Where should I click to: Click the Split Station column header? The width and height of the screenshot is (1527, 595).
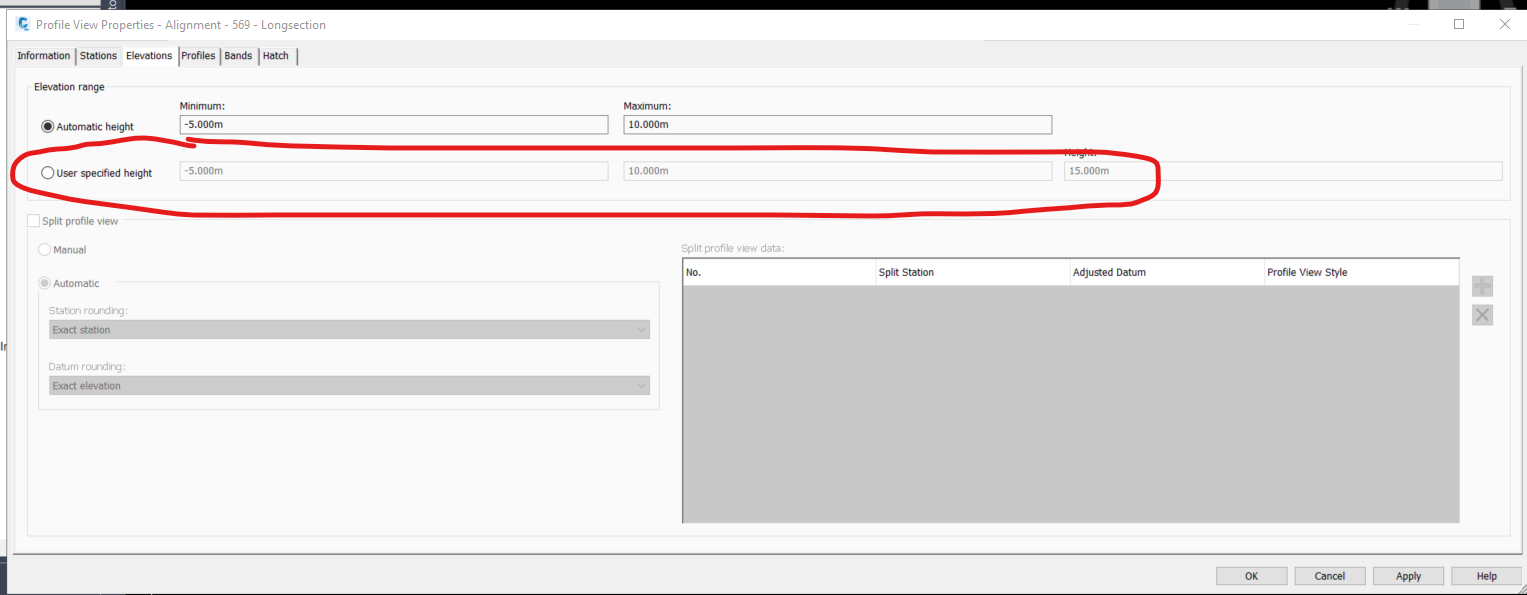point(973,272)
